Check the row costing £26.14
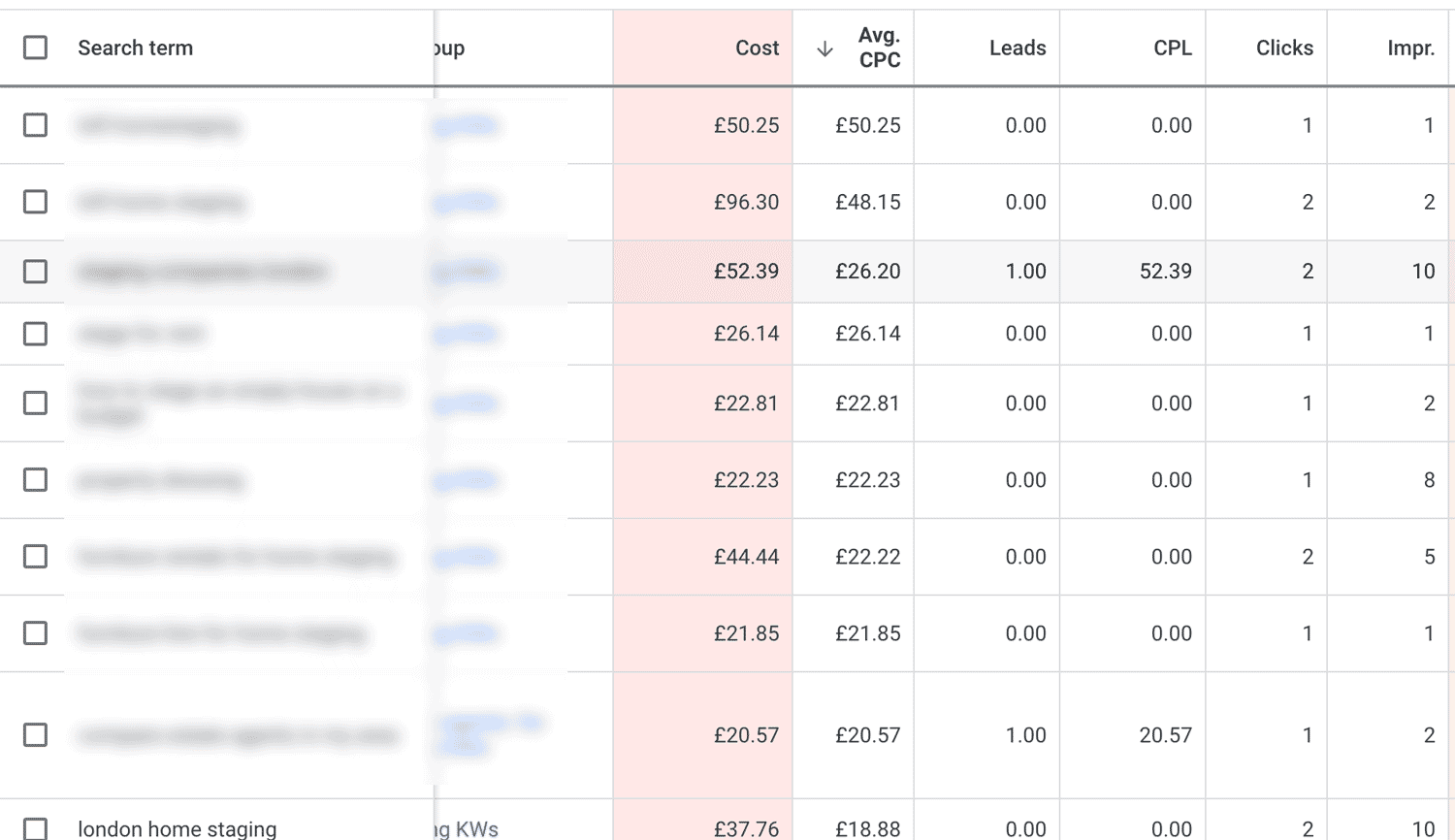The width and height of the screenshot is (1455, 840). click(35, 333)
